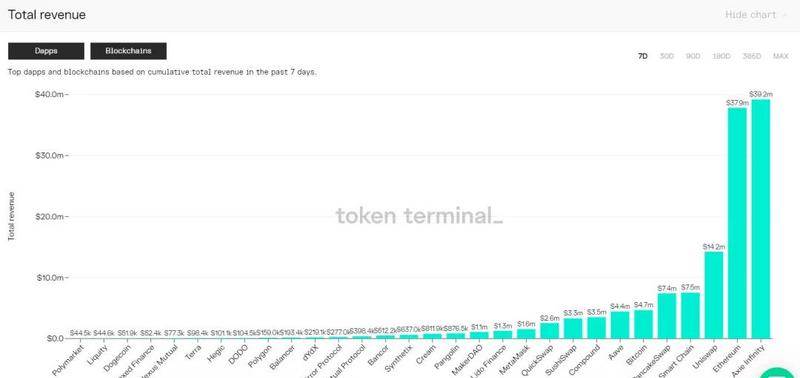The image size is (800, 378).
Task: Open the green chat widget icon
Action: click(781, 374)
